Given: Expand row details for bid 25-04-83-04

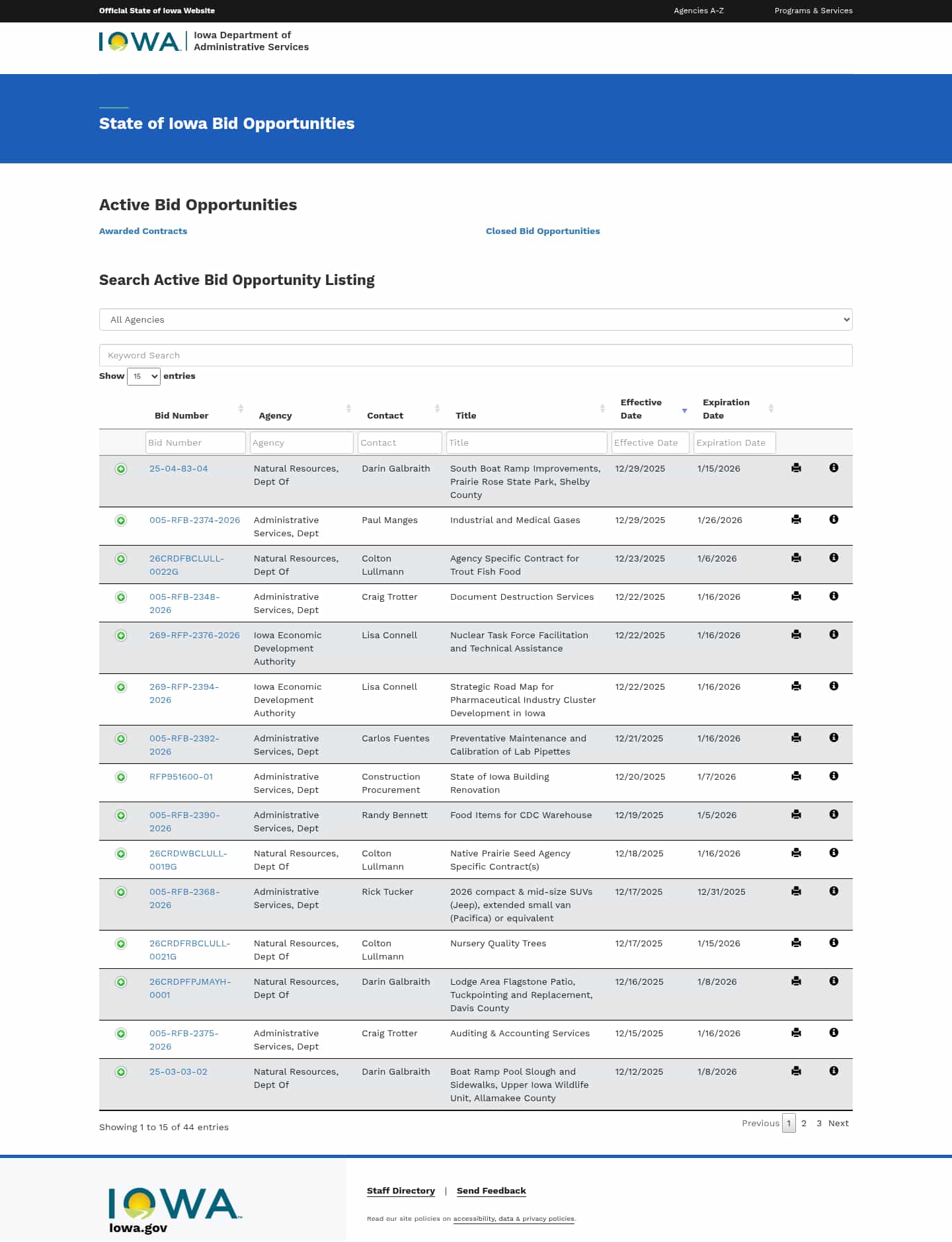Looking at the screenshot, I should point(121,469).
